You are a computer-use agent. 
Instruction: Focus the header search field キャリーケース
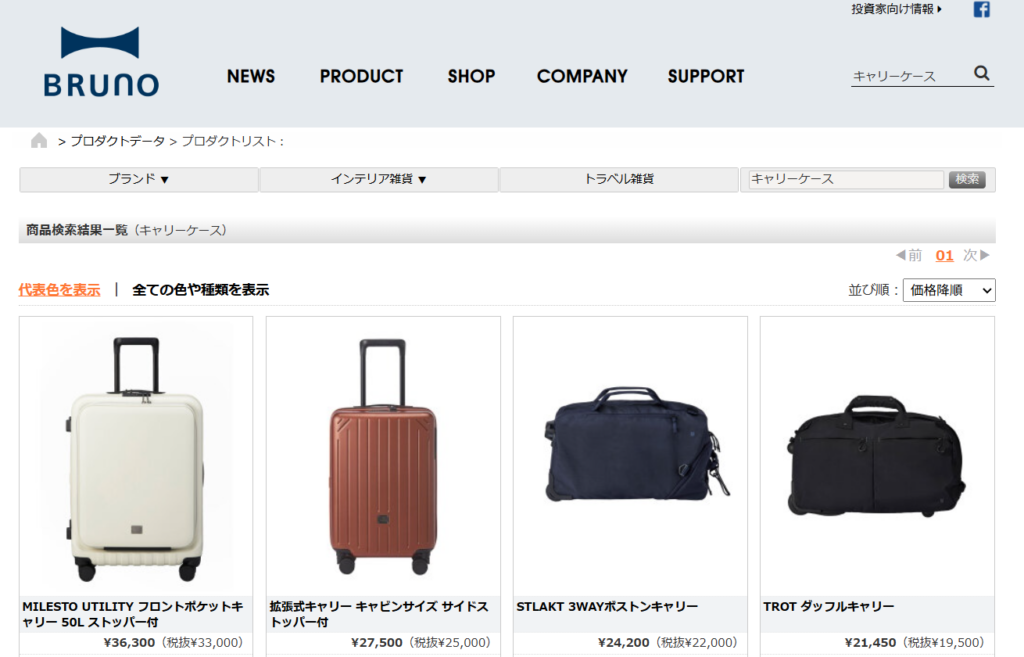910,76
